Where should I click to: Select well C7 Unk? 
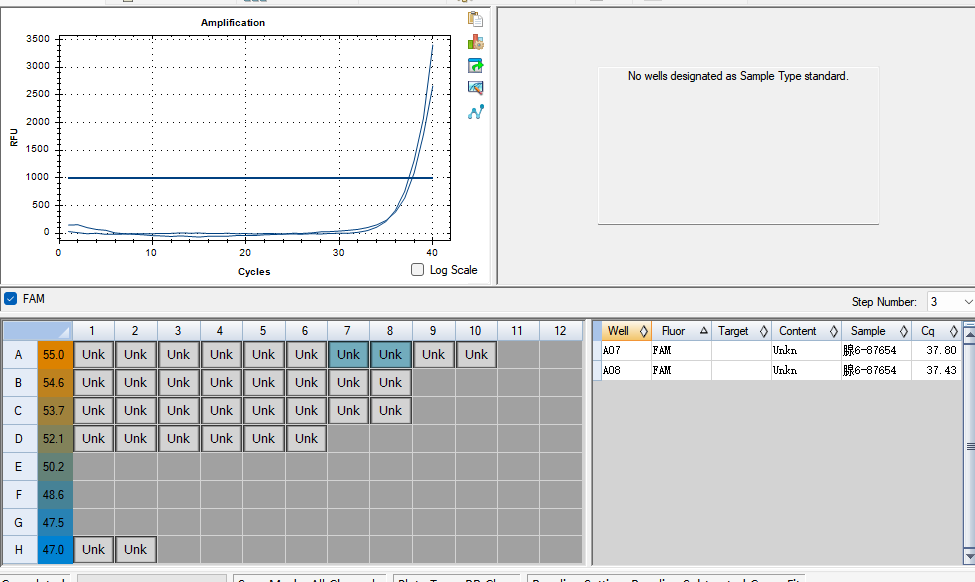point(348,410)
